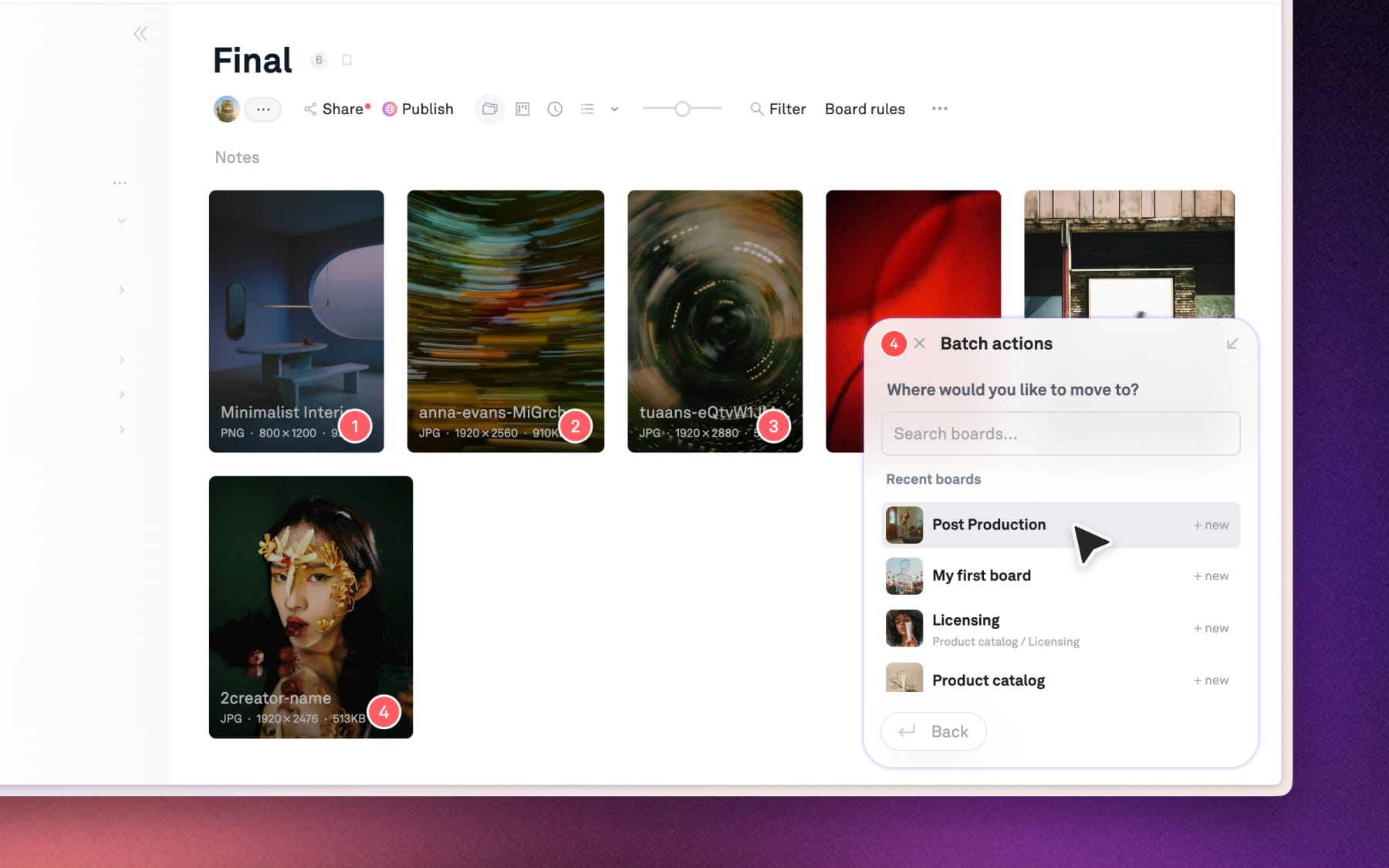Choose Post Production as destination board
The height and width of the screenshot is (868, 1389).
click(989, 525)
